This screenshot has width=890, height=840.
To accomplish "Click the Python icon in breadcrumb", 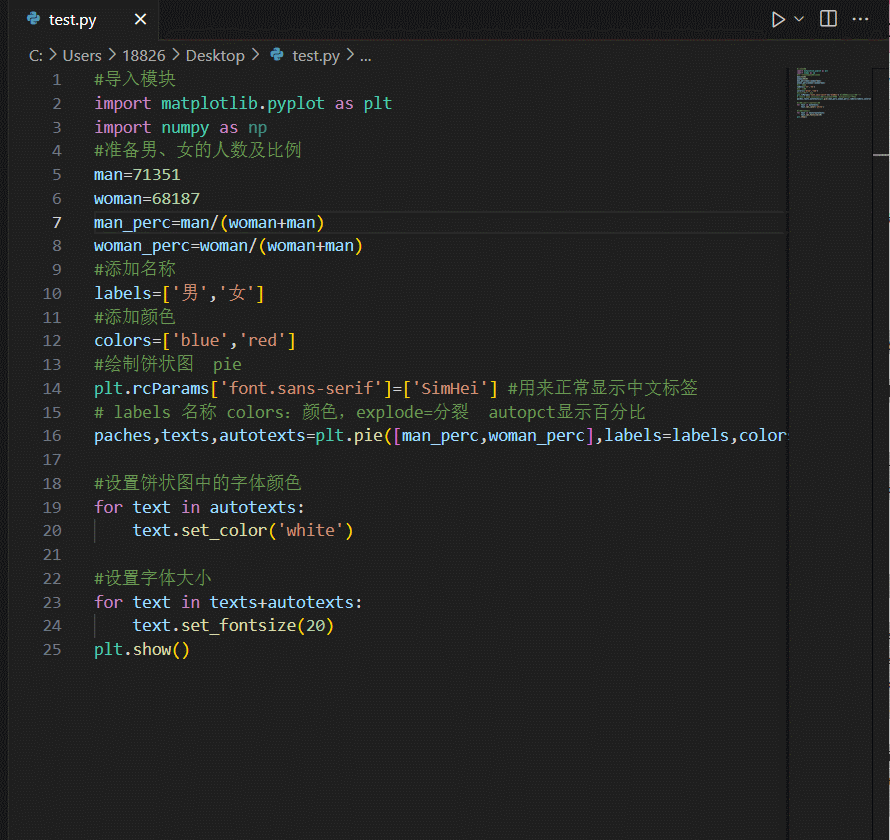I will [x=277, y=54].
